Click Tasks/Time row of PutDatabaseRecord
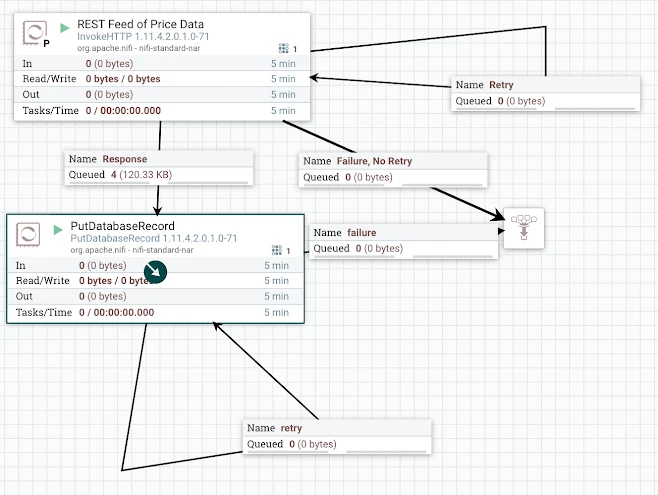Image resolution: width=658 pixels, height=495 pixels. coord(155,313)
